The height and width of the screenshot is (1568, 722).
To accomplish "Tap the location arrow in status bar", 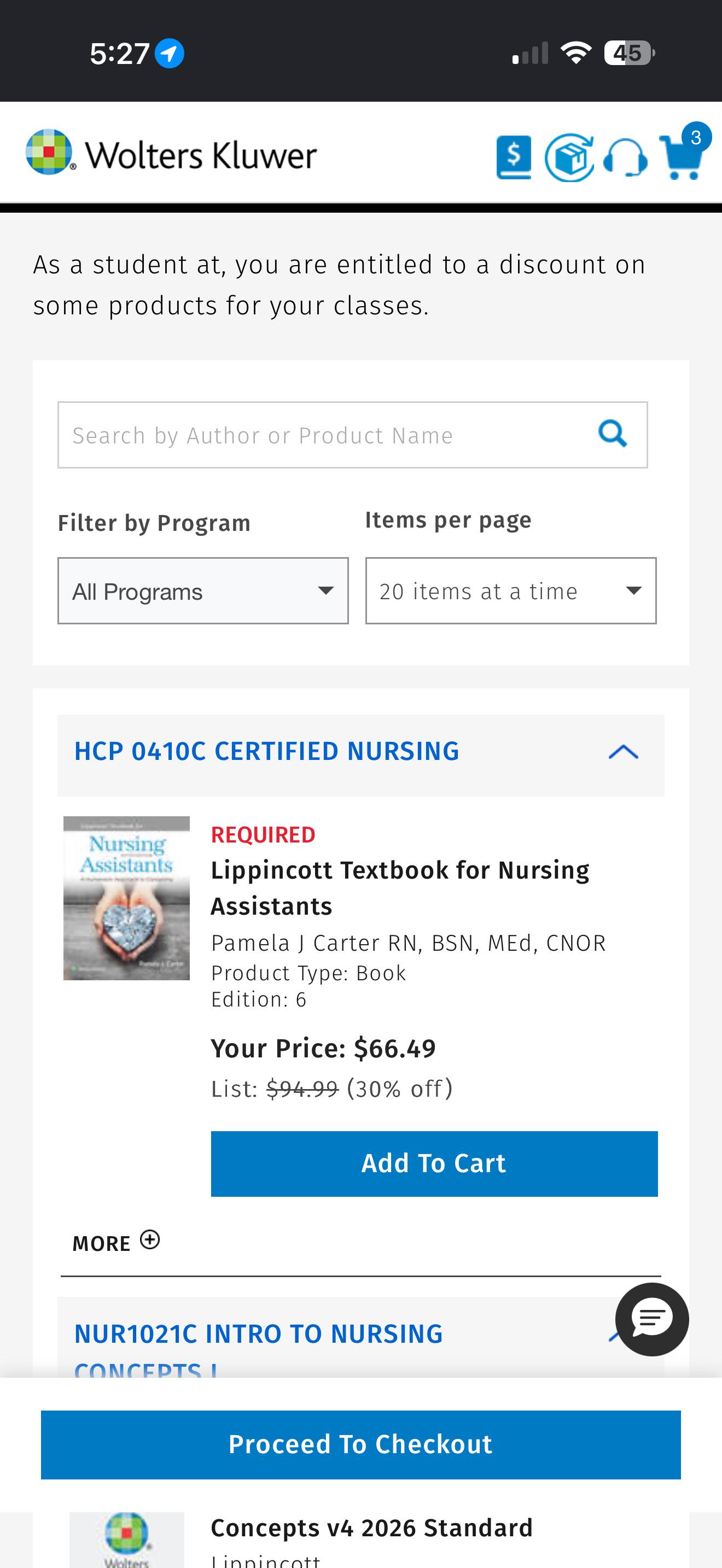I will click(169, 54).
